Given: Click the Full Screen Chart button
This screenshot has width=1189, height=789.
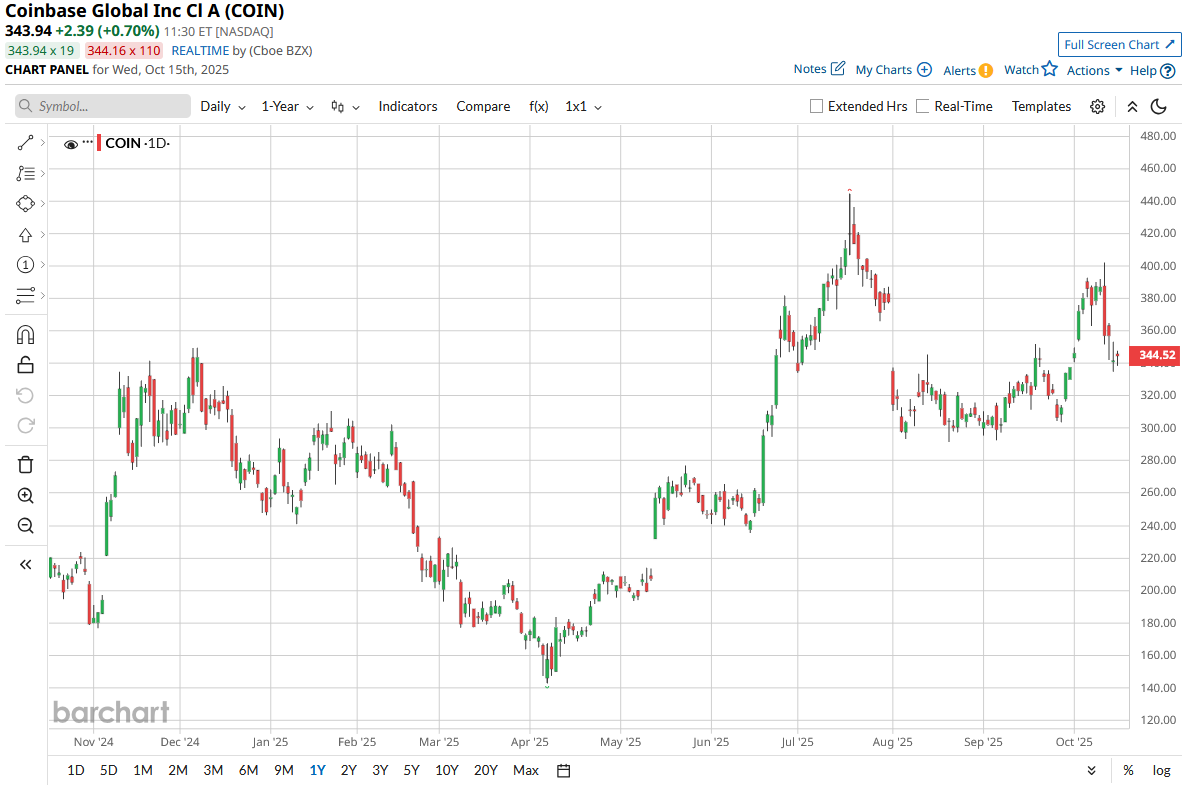Looking at the screenshot, I should [x=1119, y=44].
